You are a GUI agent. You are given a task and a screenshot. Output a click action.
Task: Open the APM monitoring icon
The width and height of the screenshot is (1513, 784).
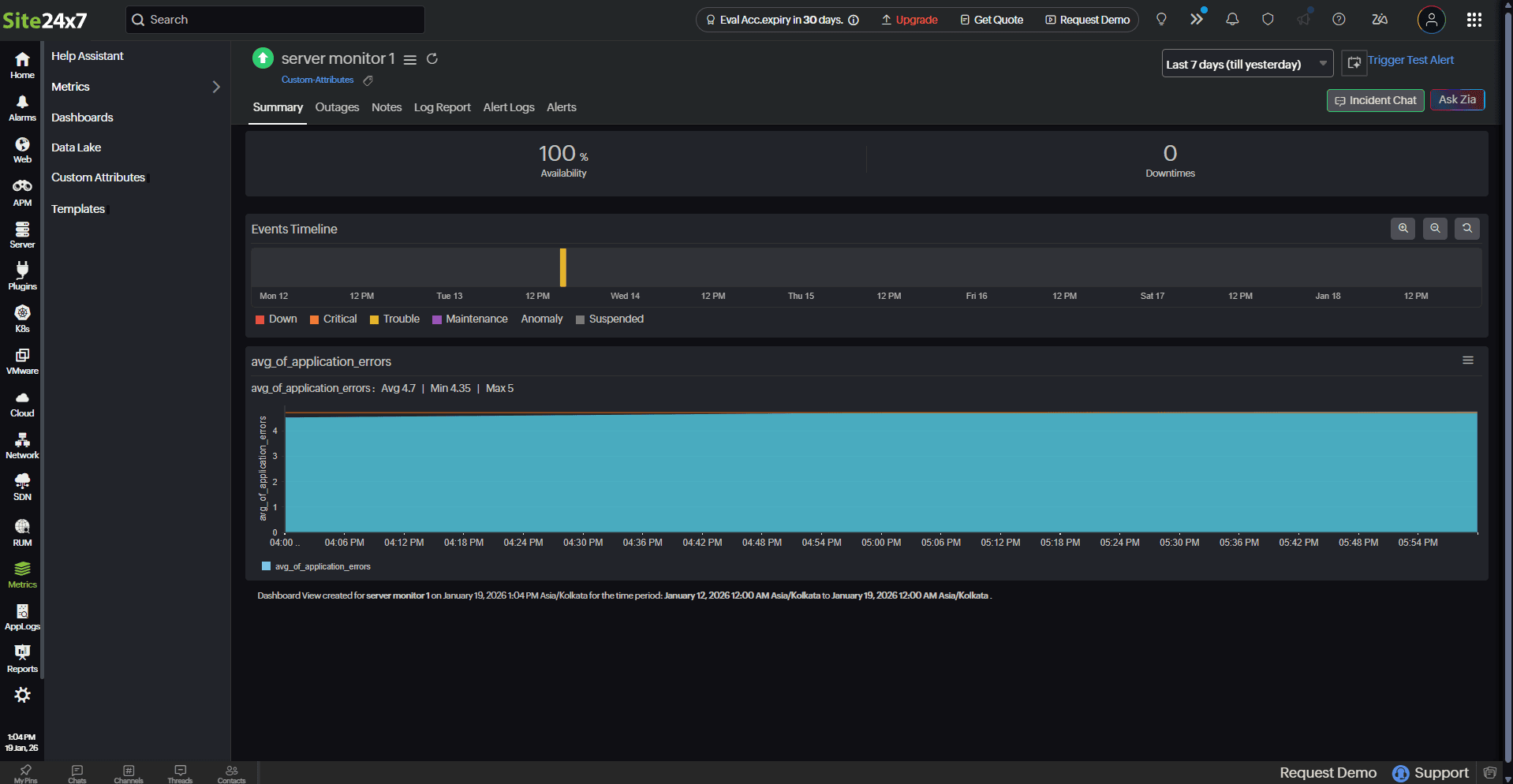point(22,192)
